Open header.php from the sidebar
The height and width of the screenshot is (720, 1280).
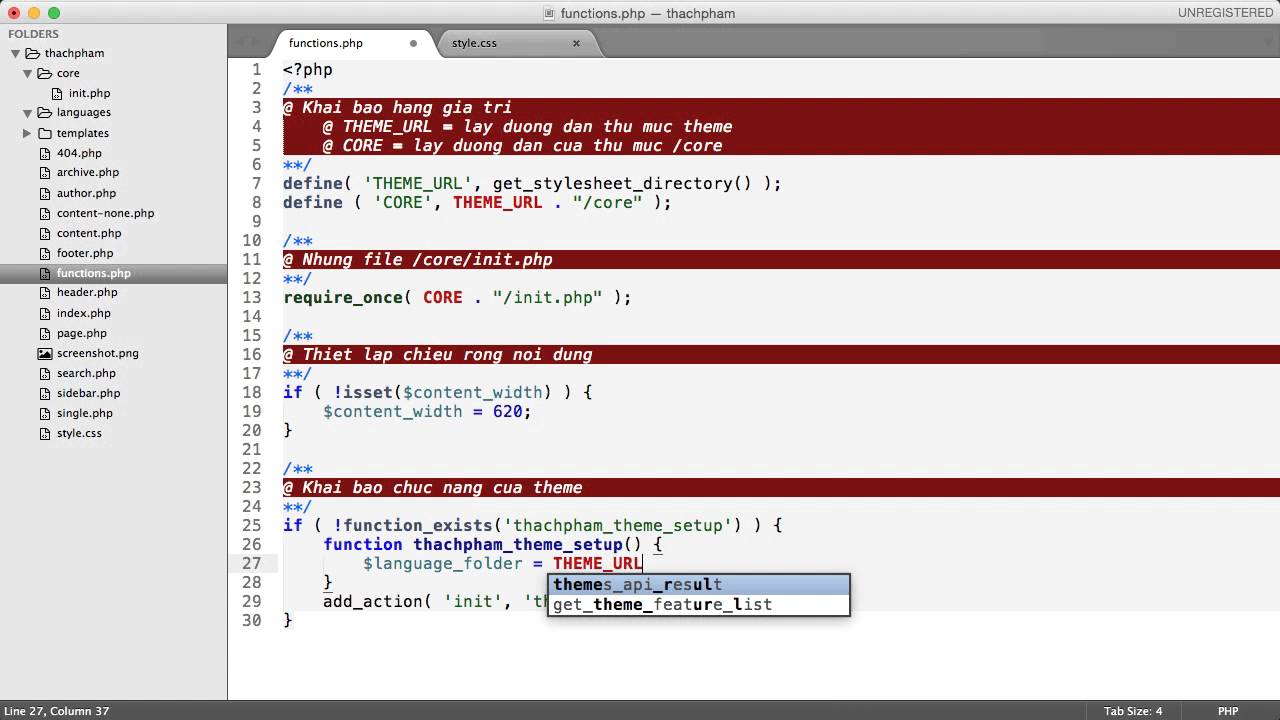(87, 293)
